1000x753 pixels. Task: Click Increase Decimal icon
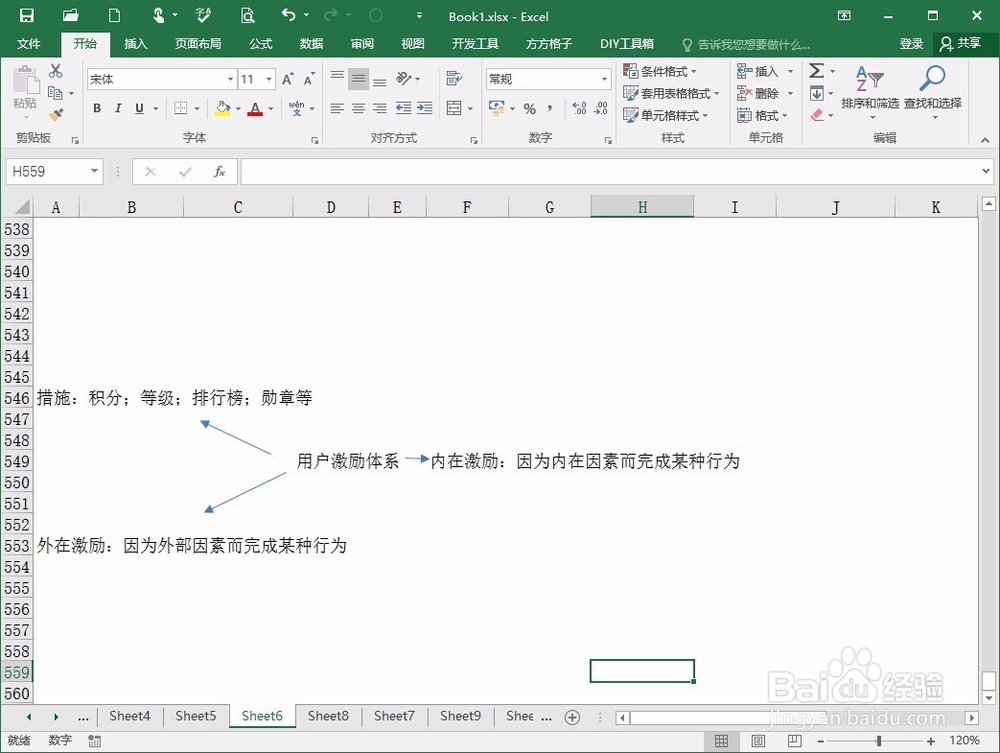coord(579,108)
